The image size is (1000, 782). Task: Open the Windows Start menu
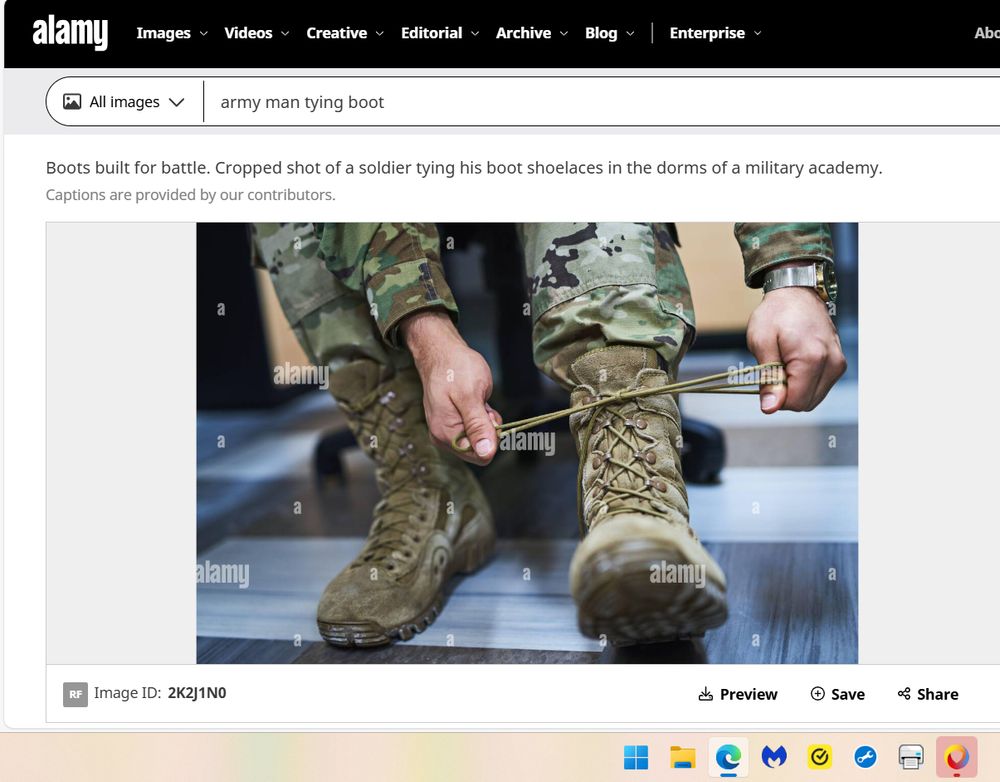pos(636,757)
